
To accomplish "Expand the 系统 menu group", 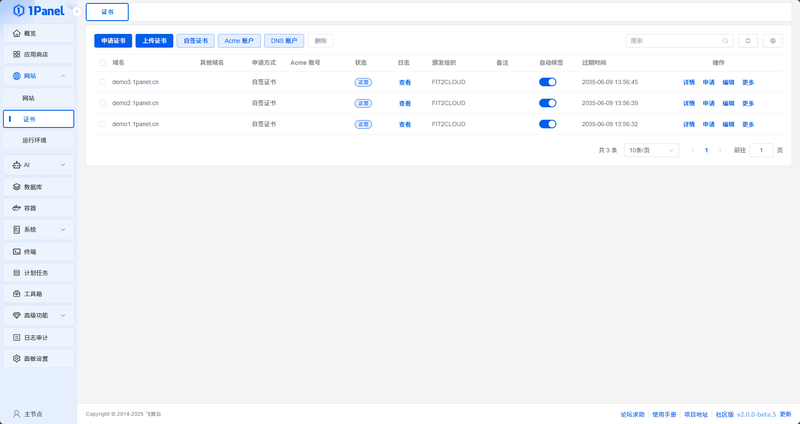I will (x=39, y=230).
